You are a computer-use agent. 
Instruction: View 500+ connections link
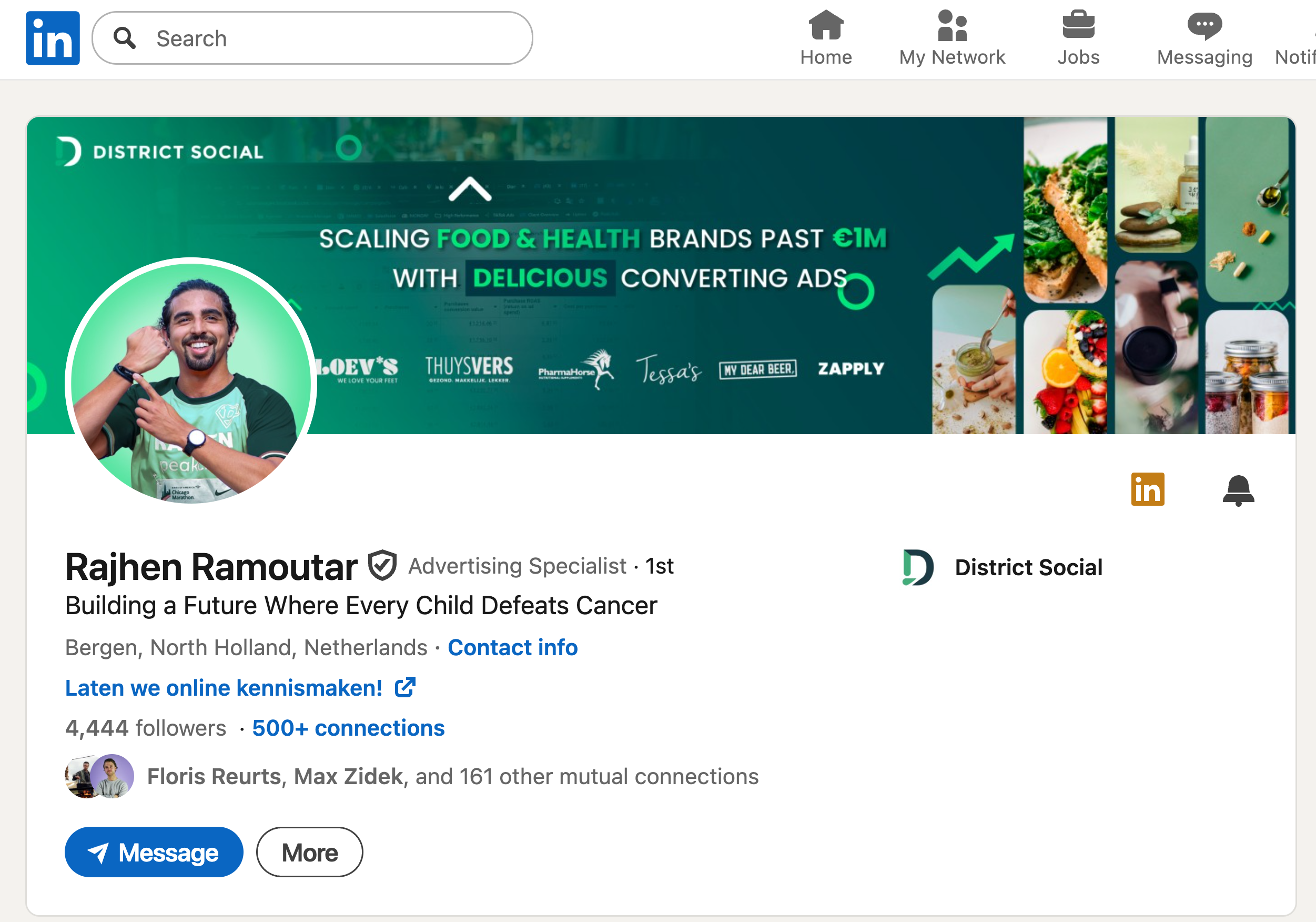348,728
